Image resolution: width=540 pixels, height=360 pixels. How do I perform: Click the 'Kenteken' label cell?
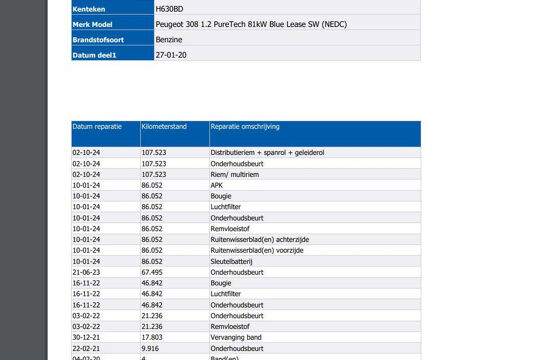[x=113, y=7]
